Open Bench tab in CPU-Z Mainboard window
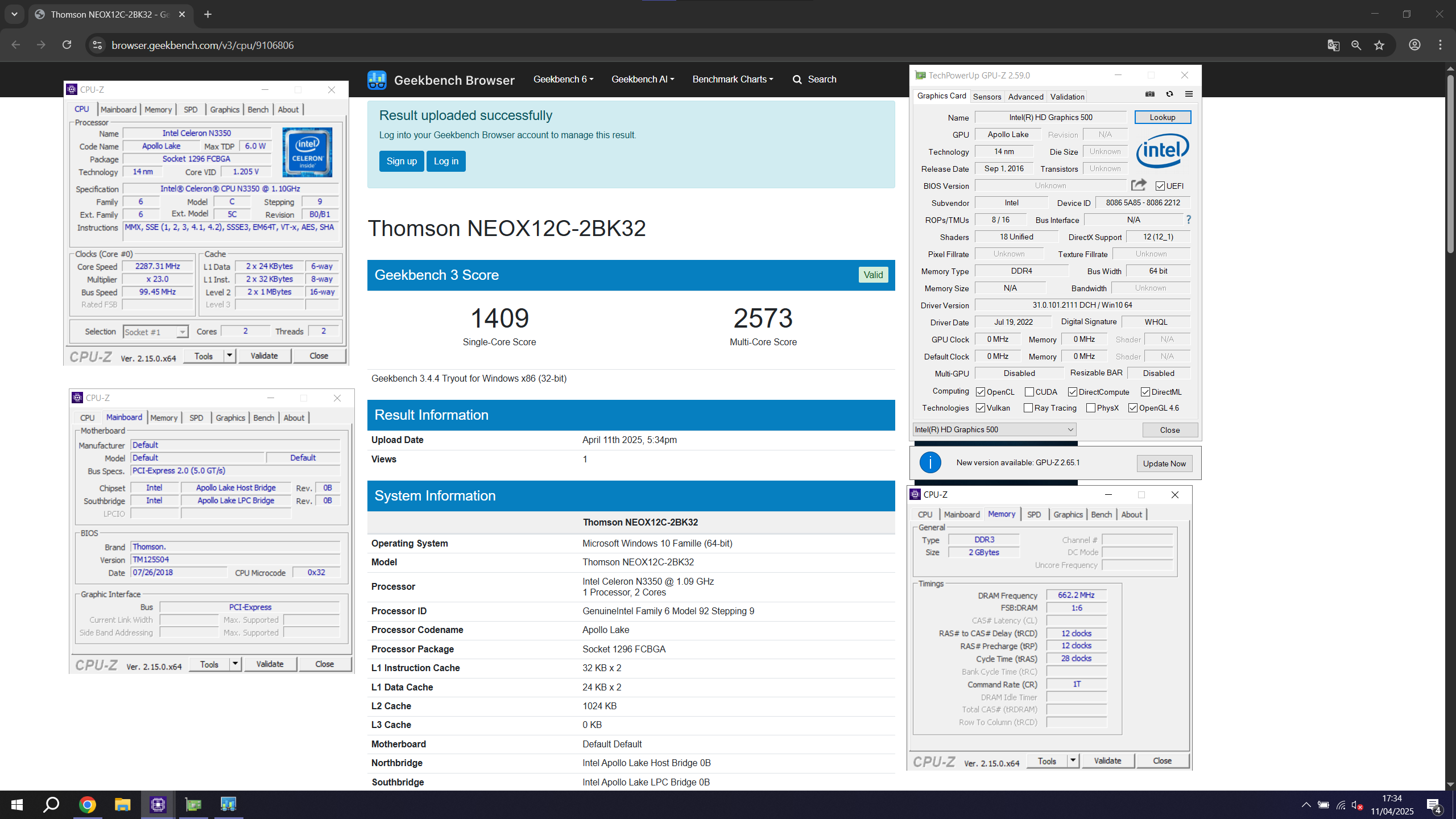This screenshot has width=1456, height=819. [263, 417]
